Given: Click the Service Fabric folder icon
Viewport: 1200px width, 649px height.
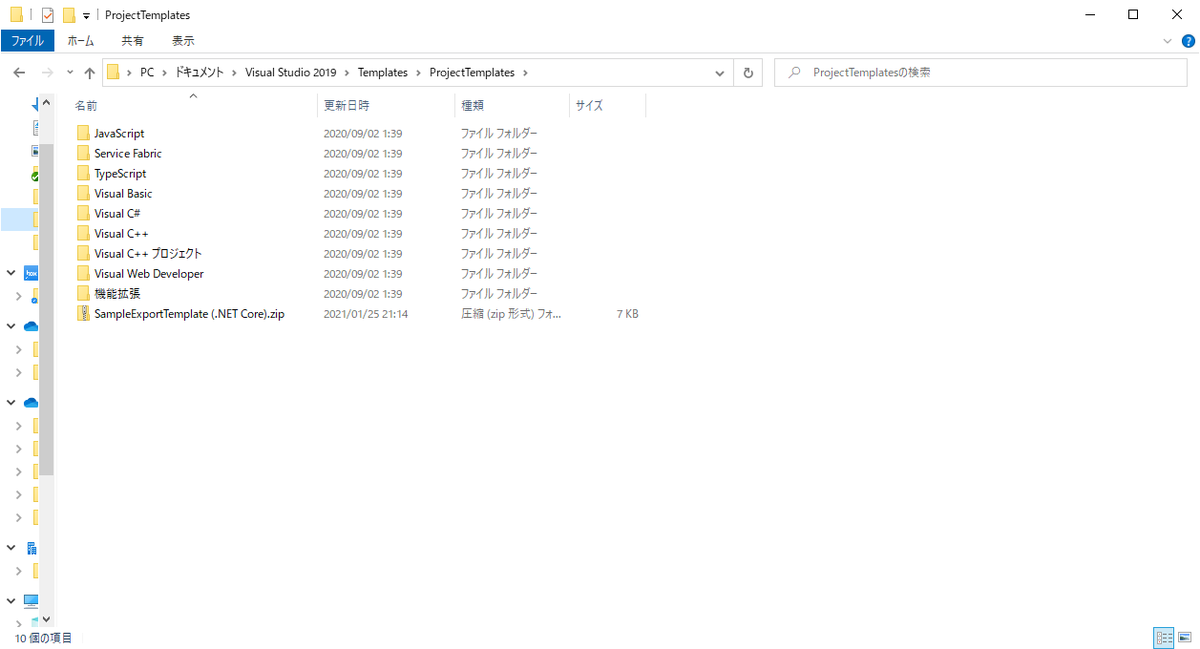Looking at the screenshot, I should click(x=83, y=153).
